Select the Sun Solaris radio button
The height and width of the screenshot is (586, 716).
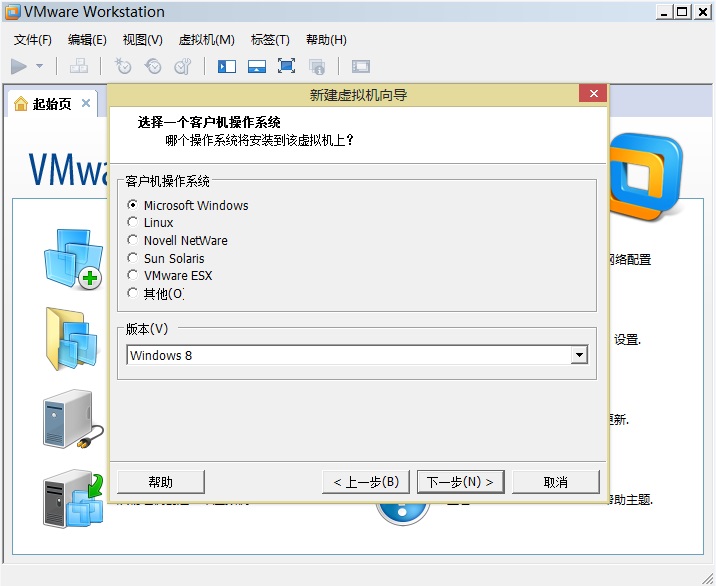point(132,258)
